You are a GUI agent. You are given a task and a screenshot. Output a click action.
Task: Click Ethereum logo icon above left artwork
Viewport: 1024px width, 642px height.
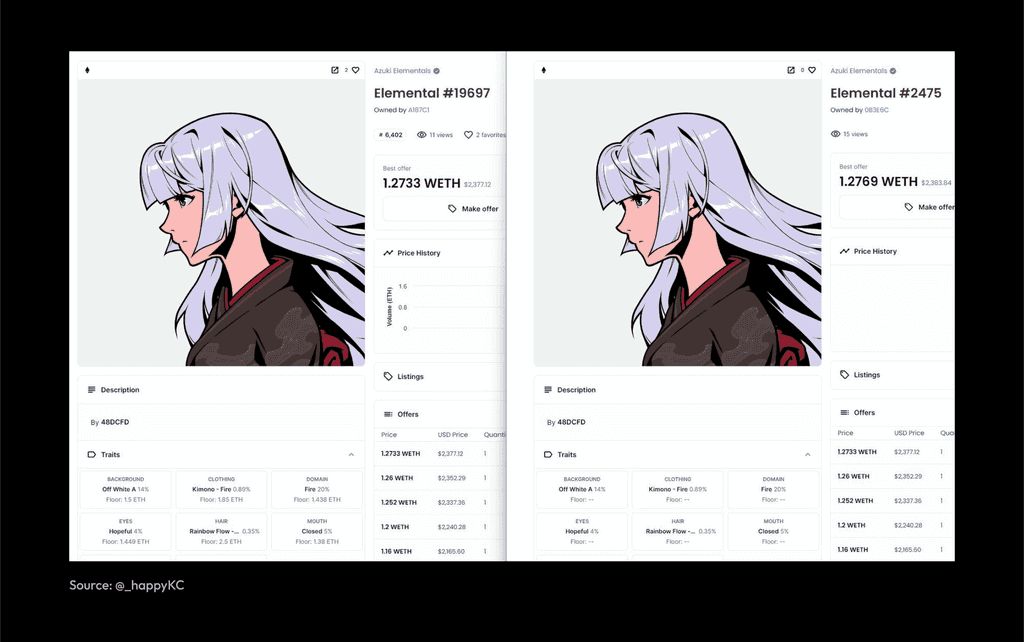click(88, 70)
